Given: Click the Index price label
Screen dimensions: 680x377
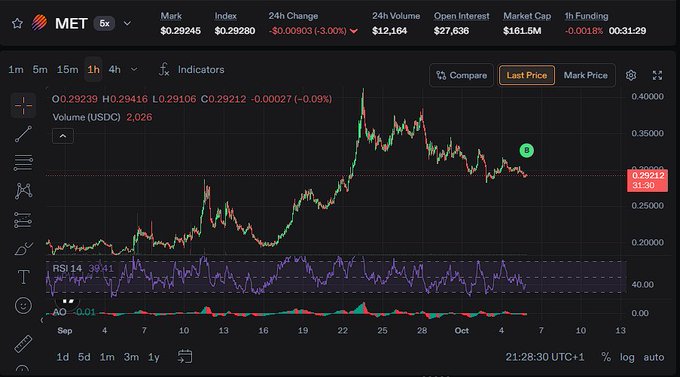Looking at the screenshot, I should pyautogui.click(x=226, y=16).
